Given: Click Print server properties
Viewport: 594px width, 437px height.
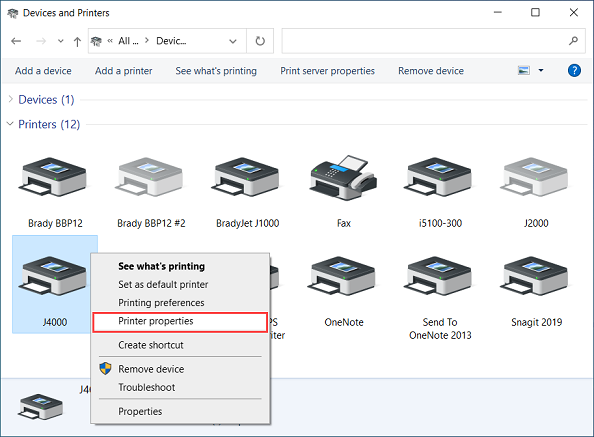Looking at the screenshot, I should [x=327, y=71].
